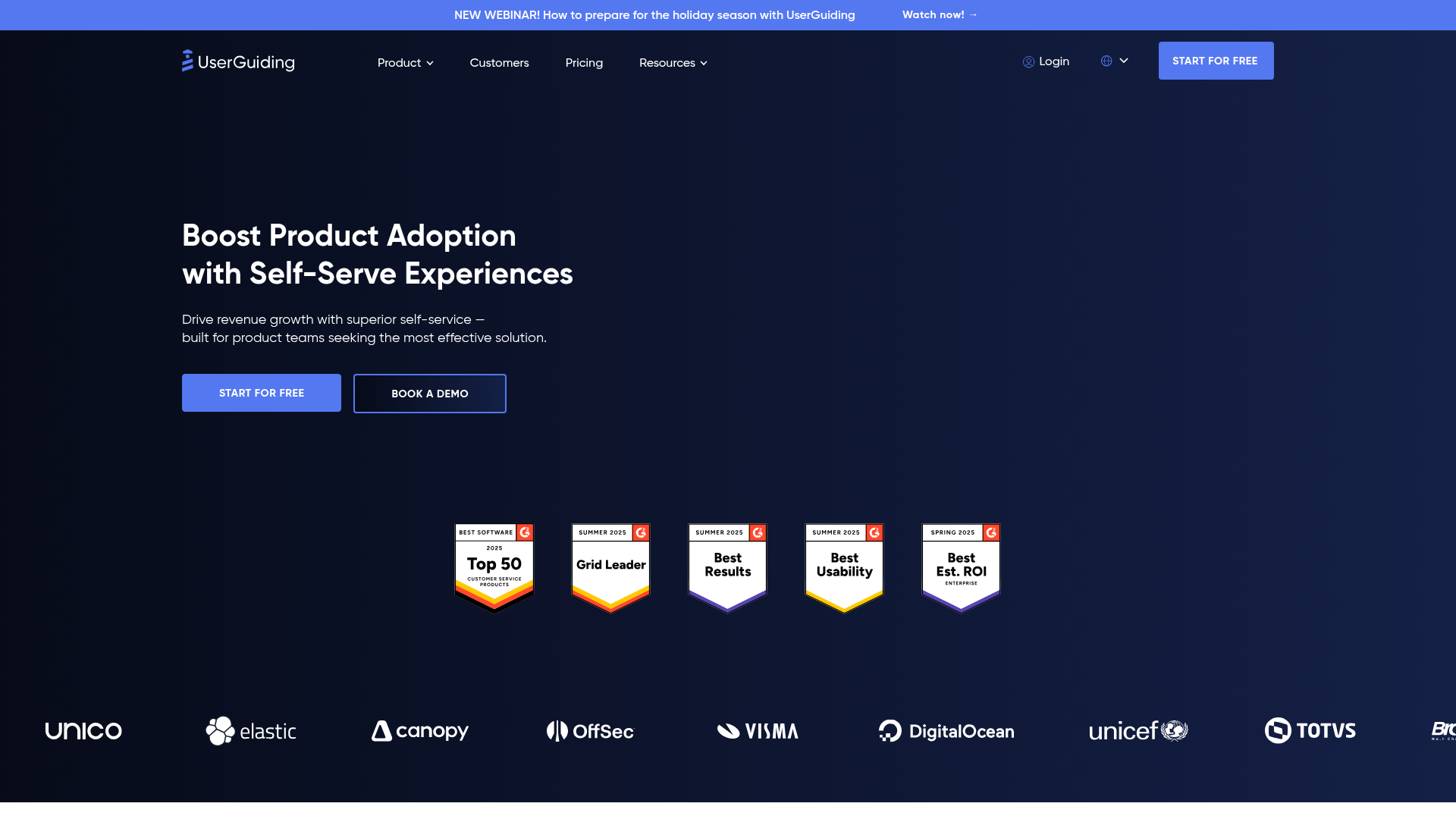The width and height of the screenshot is (1456, 819).
Task: Open the Watch now webinar link
Action: [939, 14]
